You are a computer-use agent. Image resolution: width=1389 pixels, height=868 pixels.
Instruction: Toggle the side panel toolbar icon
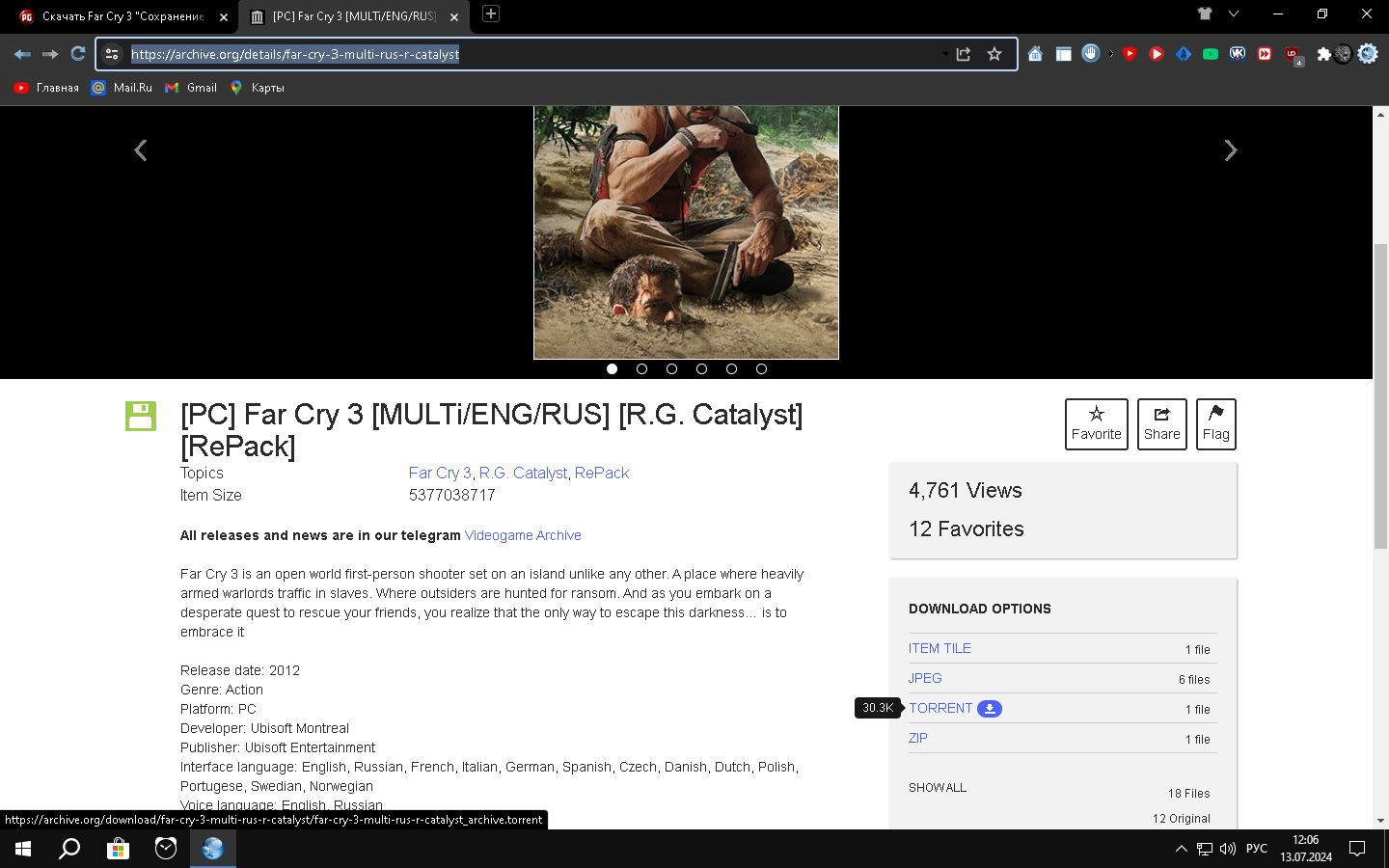pyautogui.click(x=1063, y=54)
